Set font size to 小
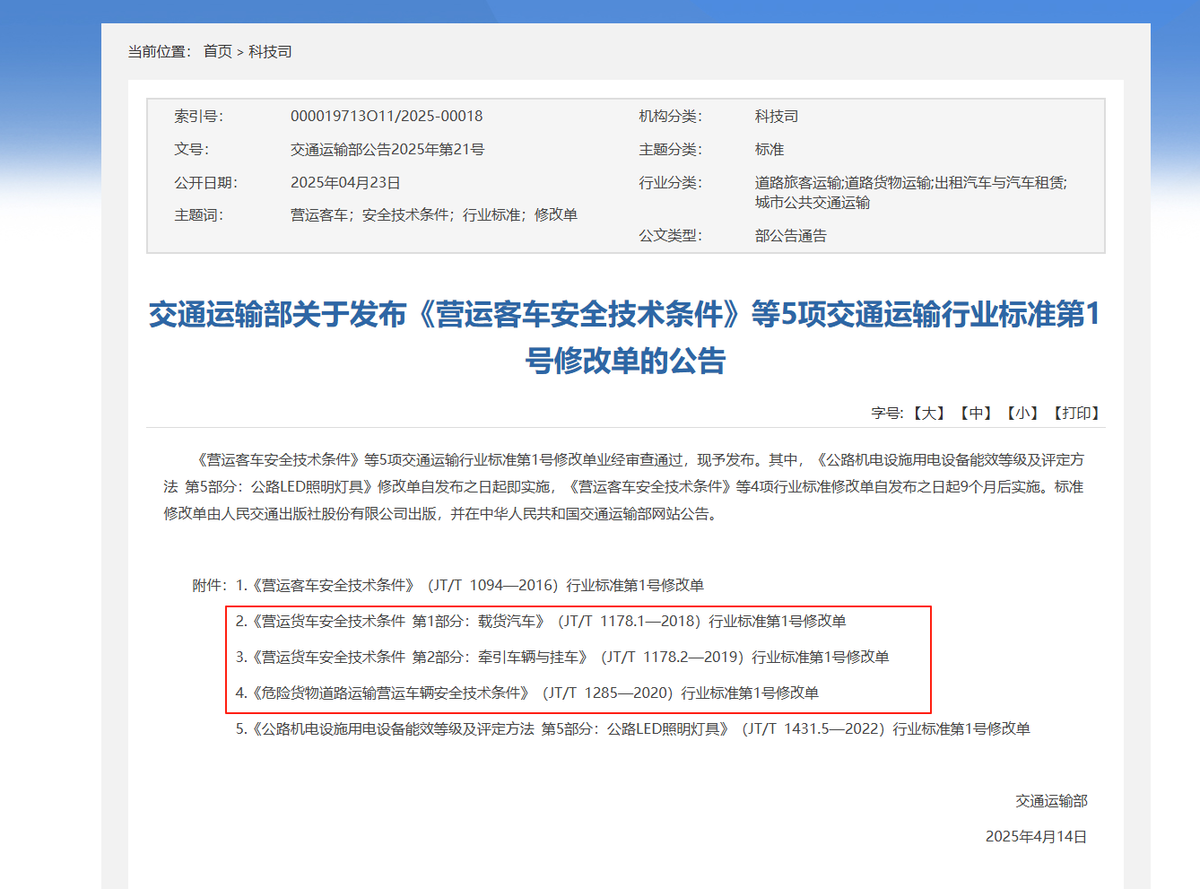 point(1021,412)
